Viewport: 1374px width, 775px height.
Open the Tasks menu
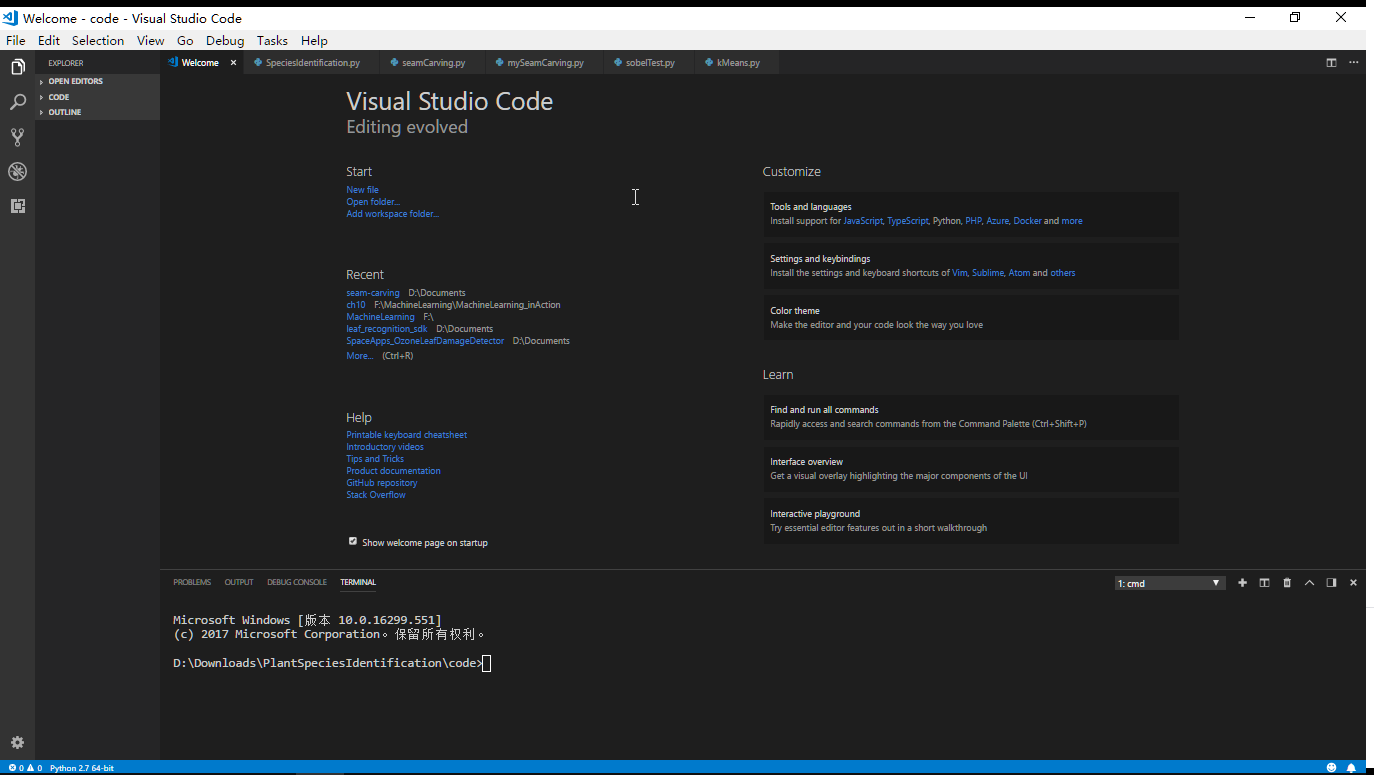tap(272, 41)
